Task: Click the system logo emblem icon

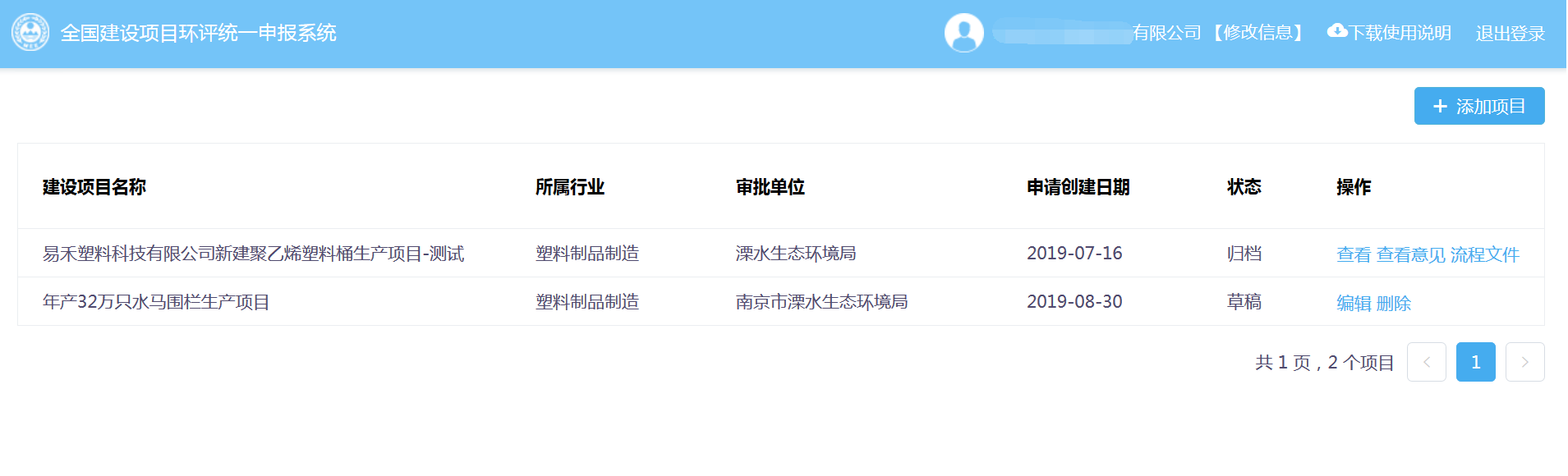Action: click(x=30, y=33)
